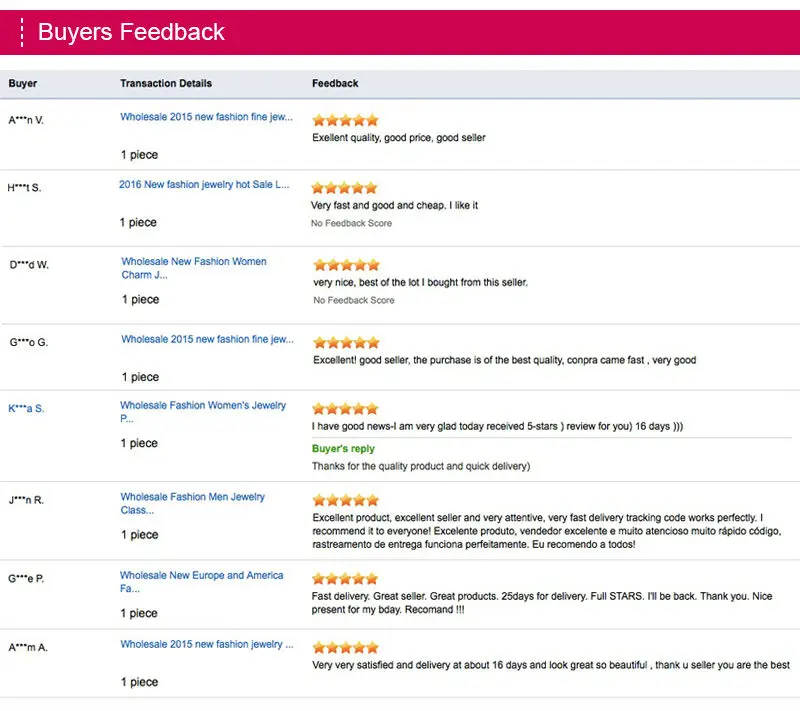The width and height of the screenshot is (800, 711).
Task: Click the buyer name K***a S.
Action: (x=26, y=408)
